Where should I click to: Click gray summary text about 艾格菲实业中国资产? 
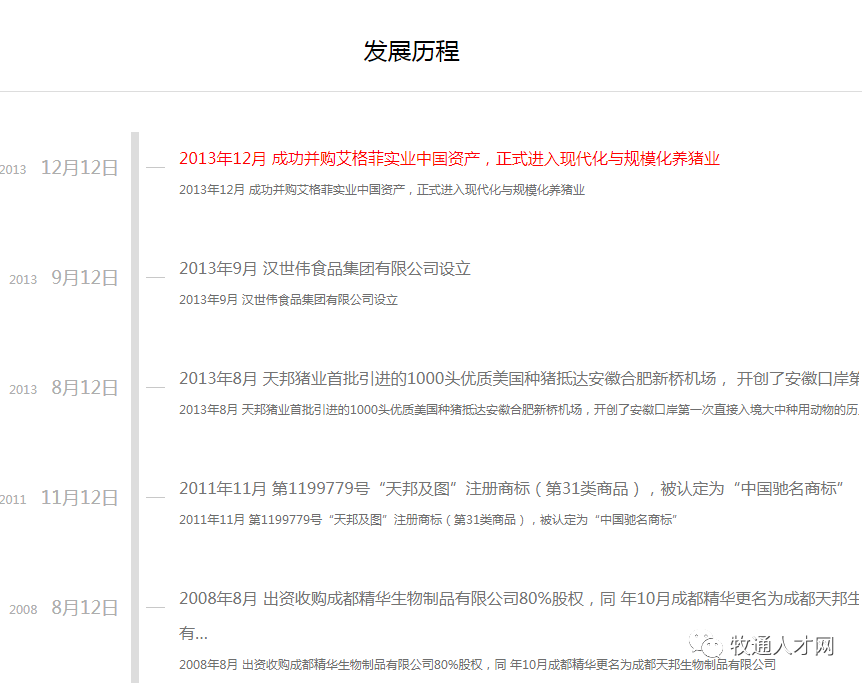coord(382,190)
